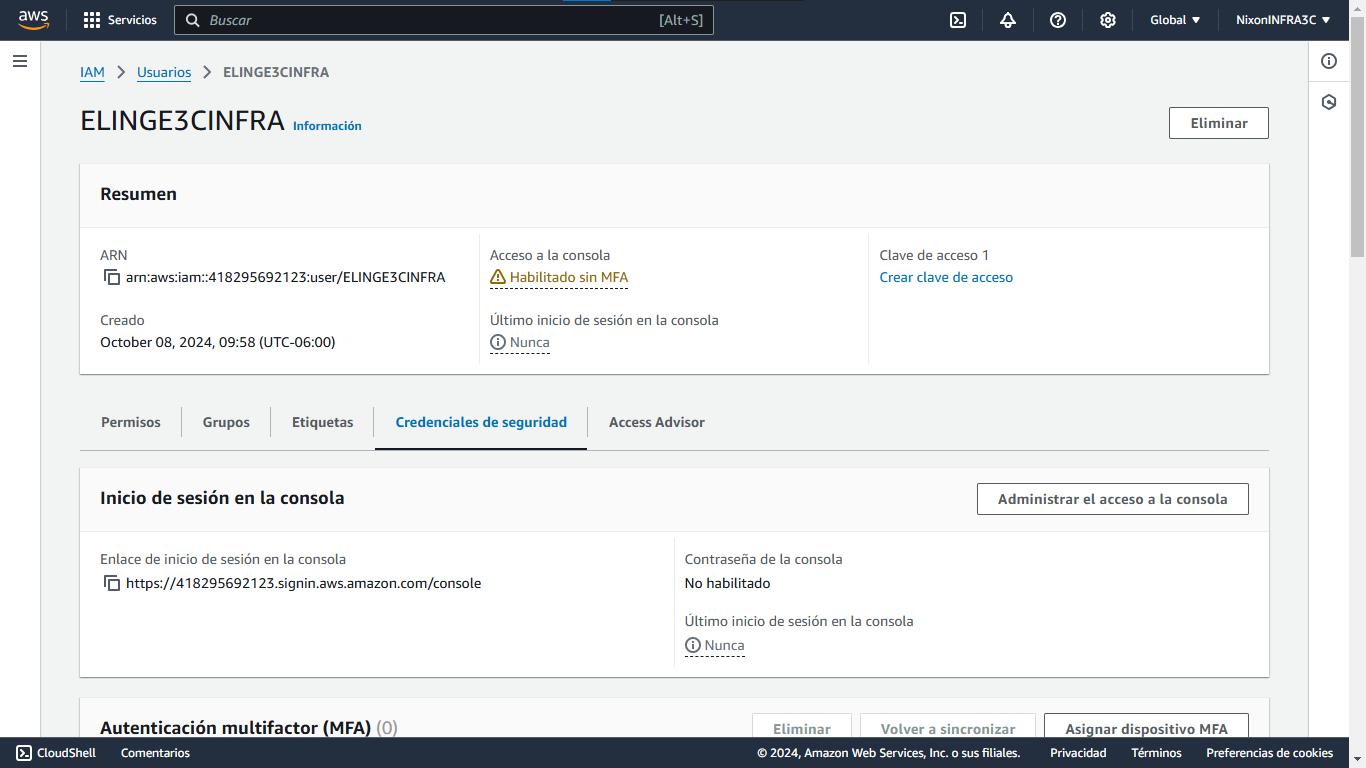1366x768 pixels.
Task: Open CloudShell in the footer bar
Action: (x=56, y=753)
